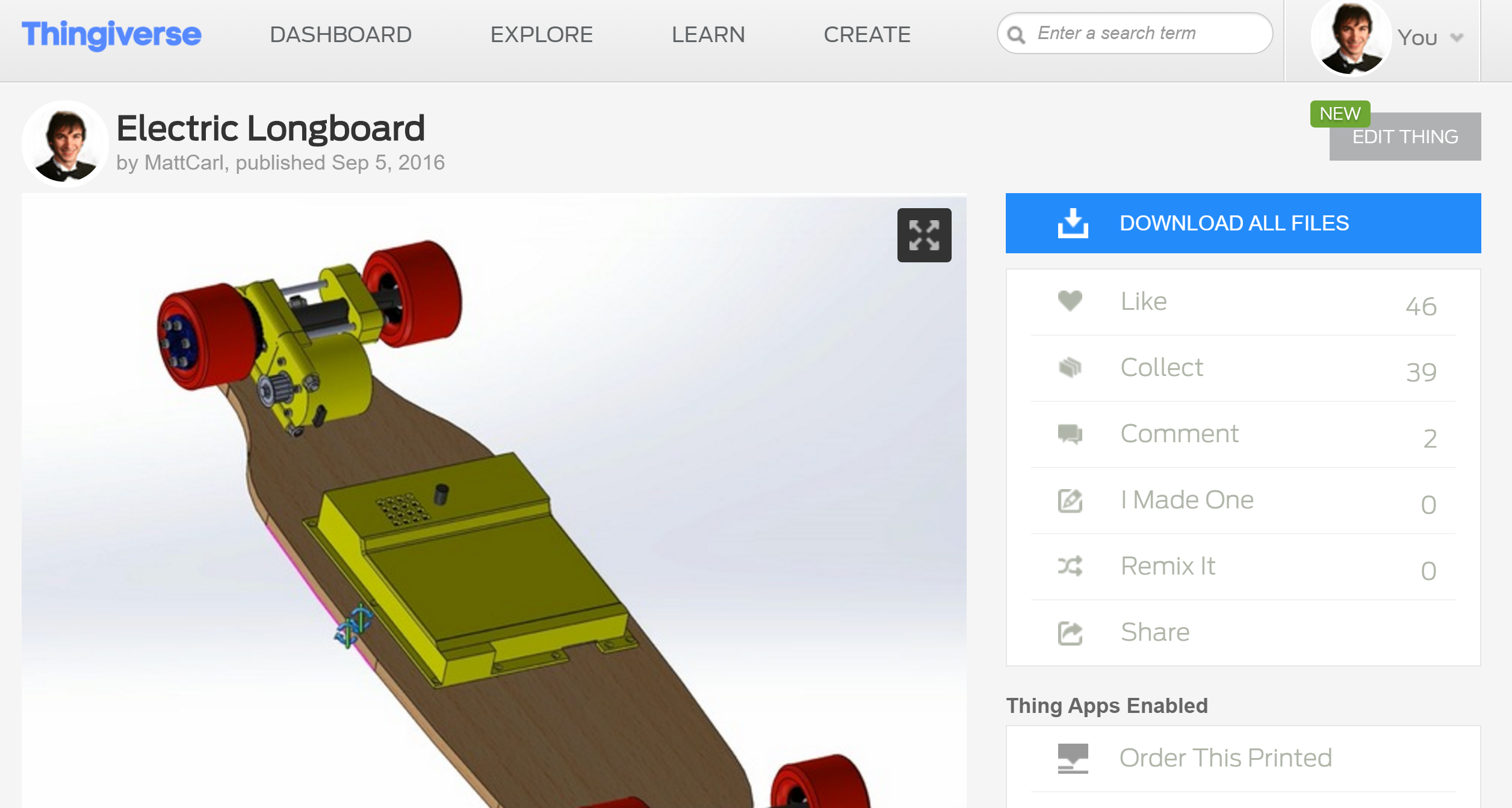Click the download tray icon
Image resolution: width=1512 pixels, height=808 pixels.
1073,223
